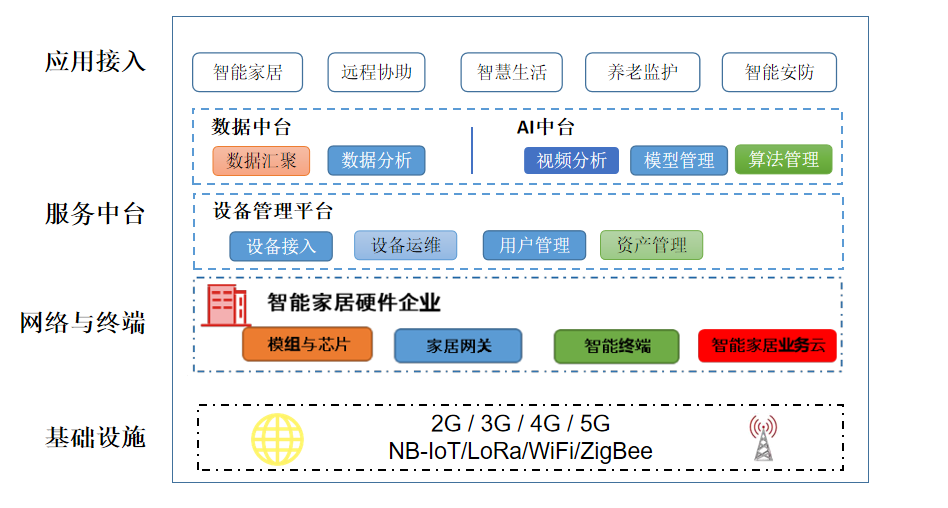This screenshot has width=948, height=508.
Task: Select the orange 模组与芯片 block
Action: pos(307,344)
